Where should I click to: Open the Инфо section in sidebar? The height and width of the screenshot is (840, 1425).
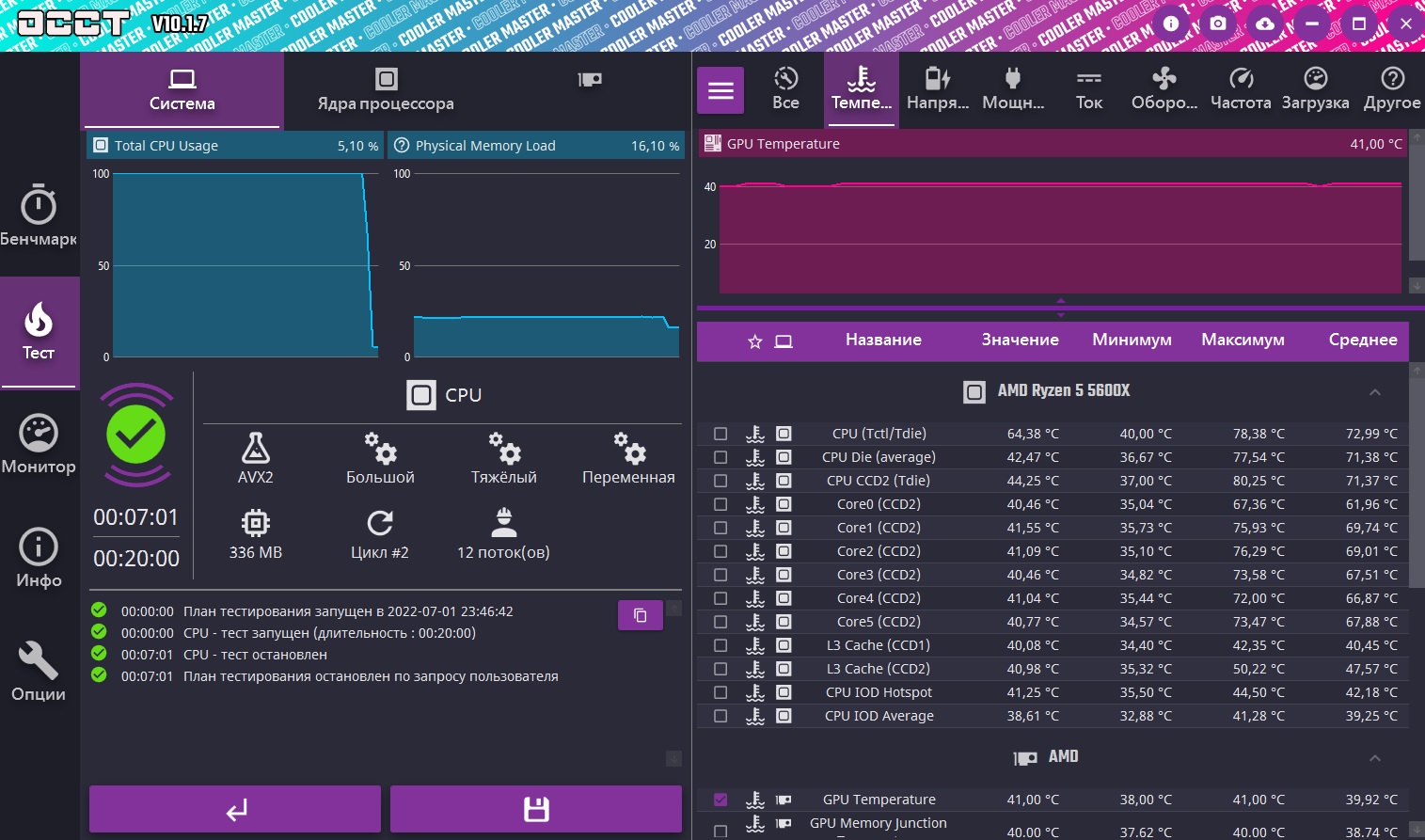pyautogui.click(x=39, y=559)
